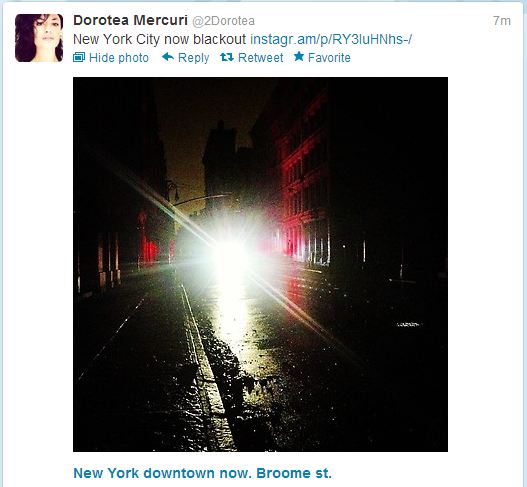Click the tweet text New York City now blackout
Screen dimensions: 527x487
tap(160, 39)
